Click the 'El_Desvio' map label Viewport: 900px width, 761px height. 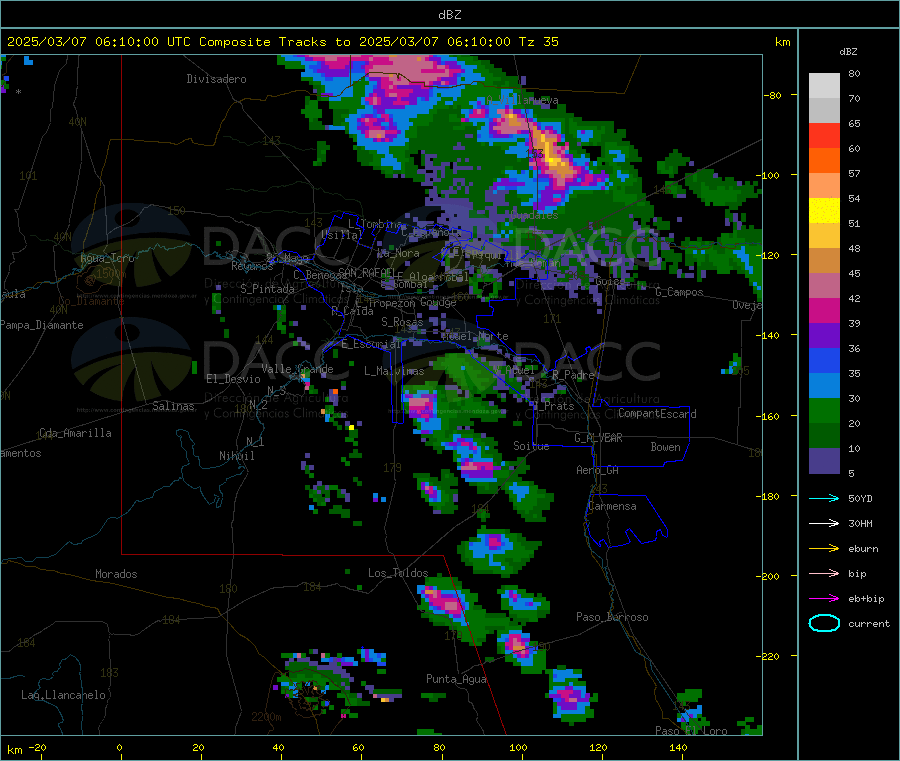point(233,379)
